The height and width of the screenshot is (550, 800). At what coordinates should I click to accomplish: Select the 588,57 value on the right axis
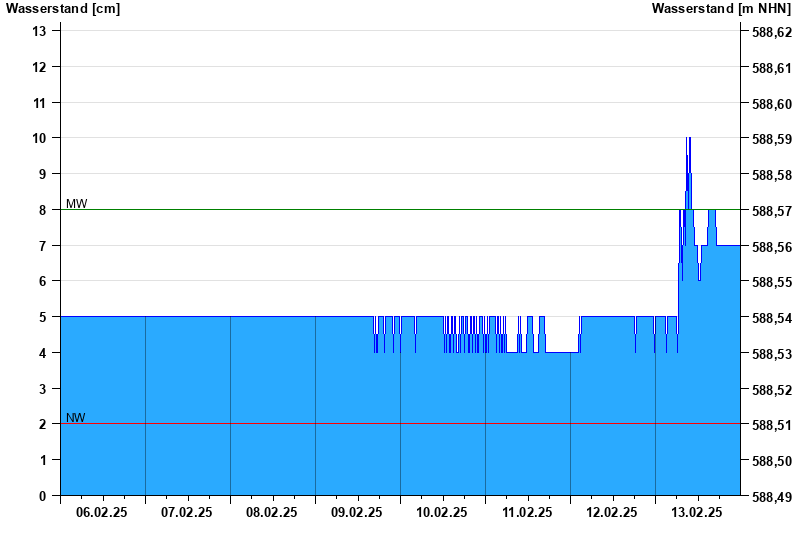click(771, 211)
